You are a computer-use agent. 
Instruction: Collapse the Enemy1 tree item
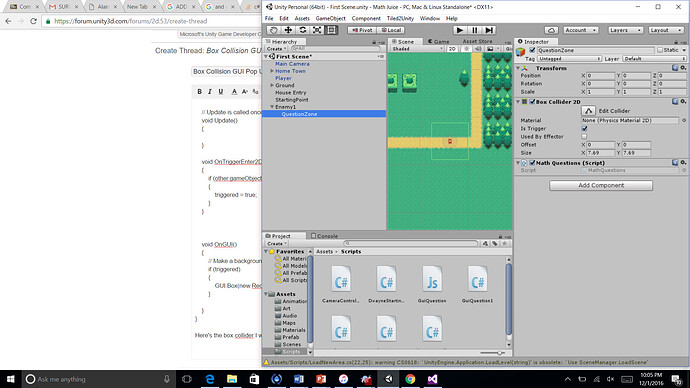272,107
